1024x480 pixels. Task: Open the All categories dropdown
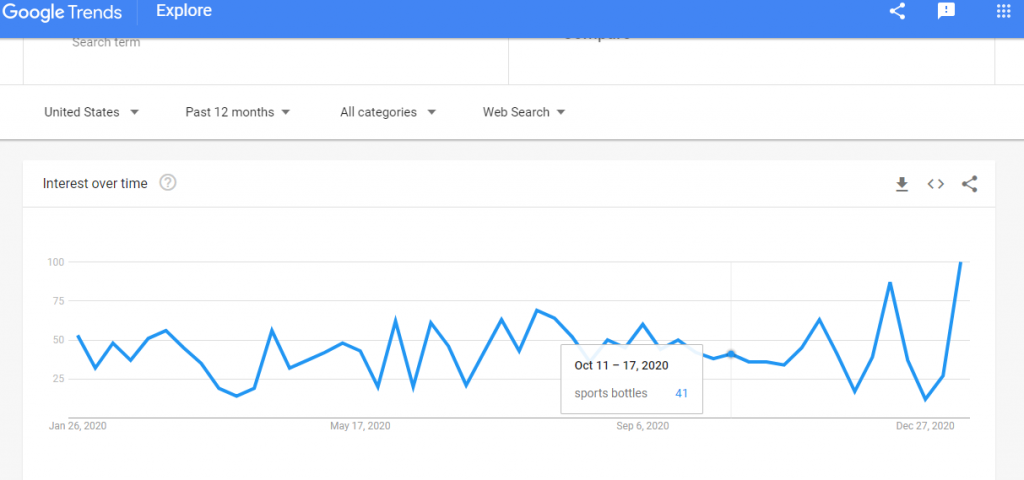(x=388, y=112)
